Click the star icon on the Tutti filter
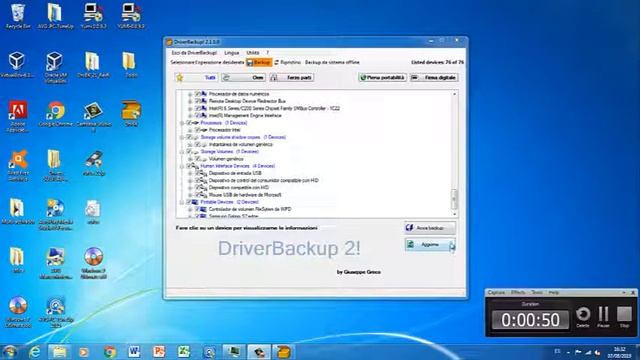 tap(180, 78)
